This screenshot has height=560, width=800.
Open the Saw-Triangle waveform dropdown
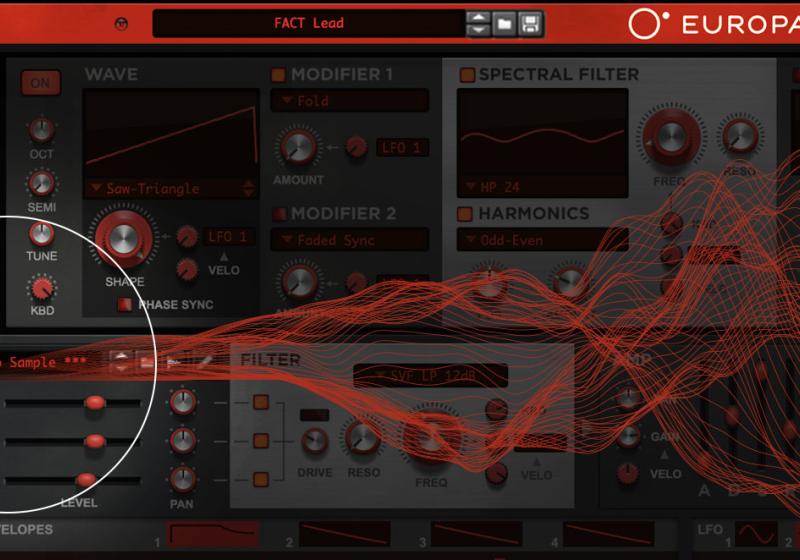(x=162, y=189)
